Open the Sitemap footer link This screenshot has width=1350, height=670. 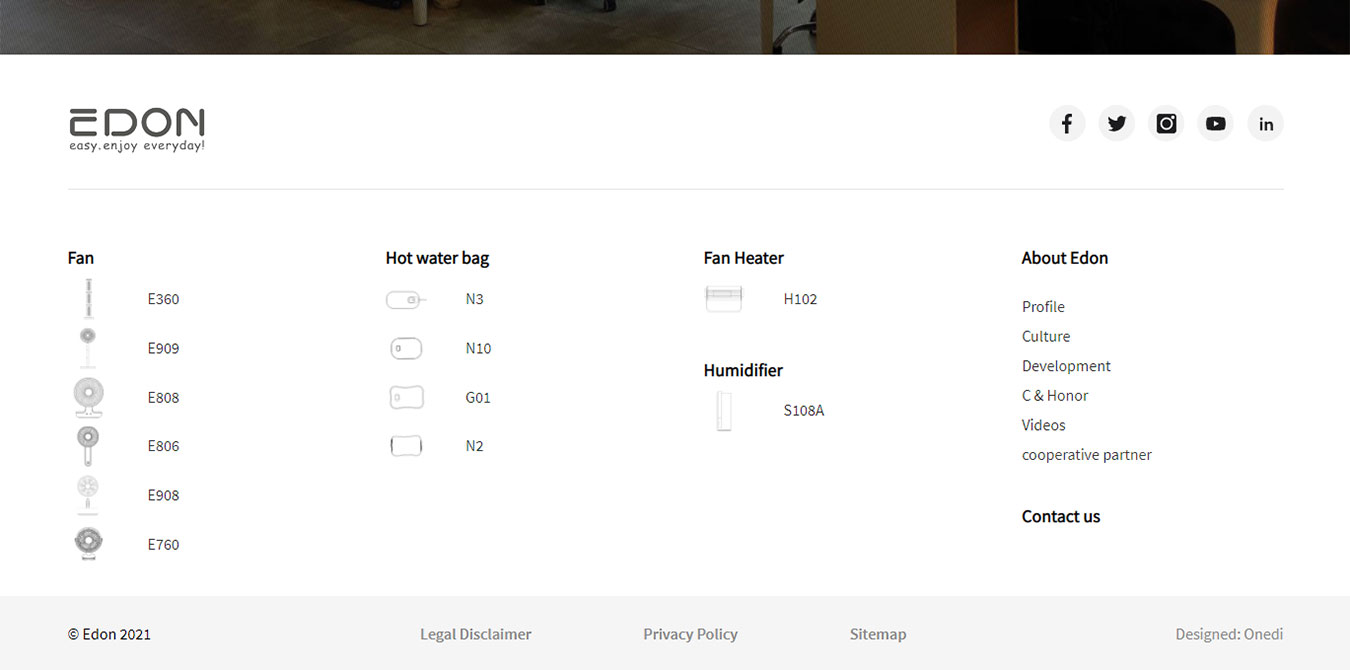tap(877, 634)
